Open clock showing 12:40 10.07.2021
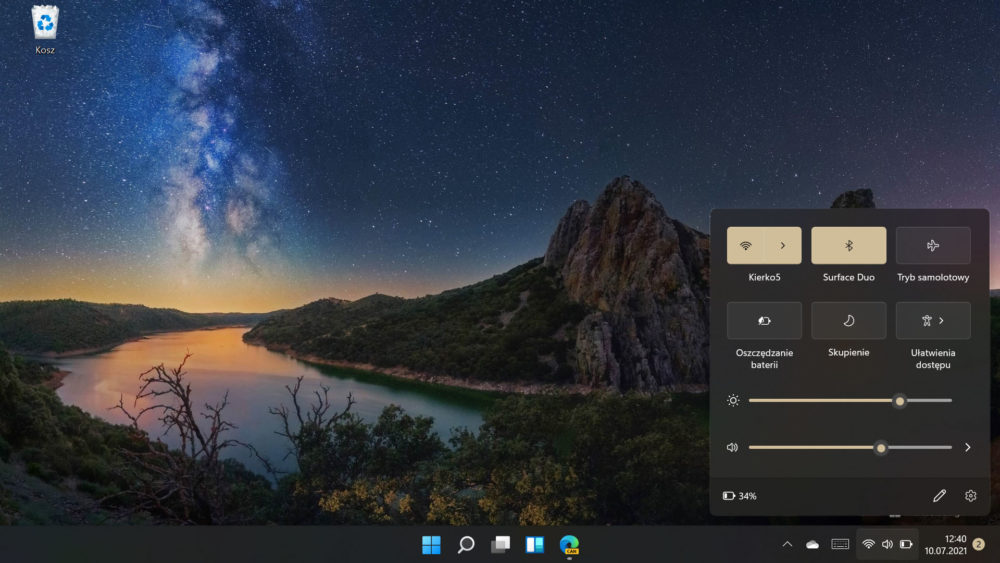The image size is (1000, 563). pyautogui.click(x=946, y=545)
